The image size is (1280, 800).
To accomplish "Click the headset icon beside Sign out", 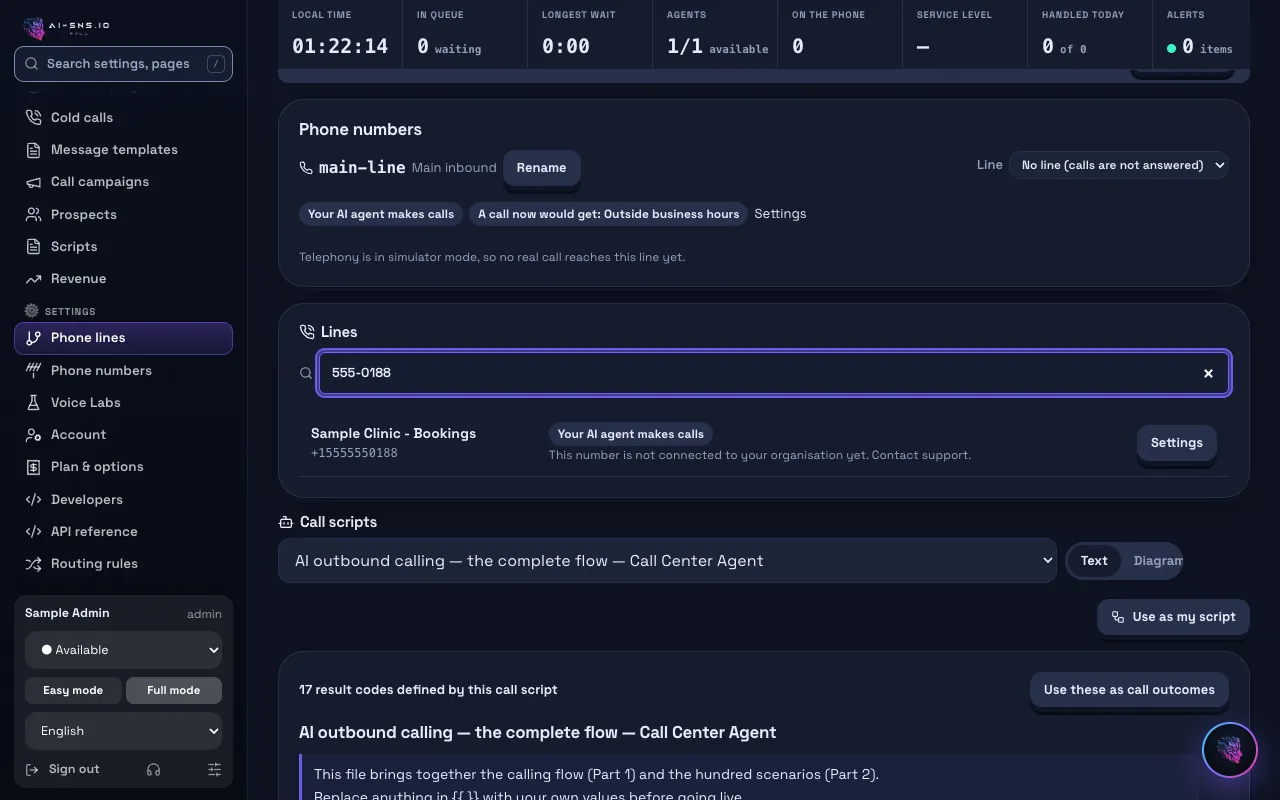I will 153,769.
